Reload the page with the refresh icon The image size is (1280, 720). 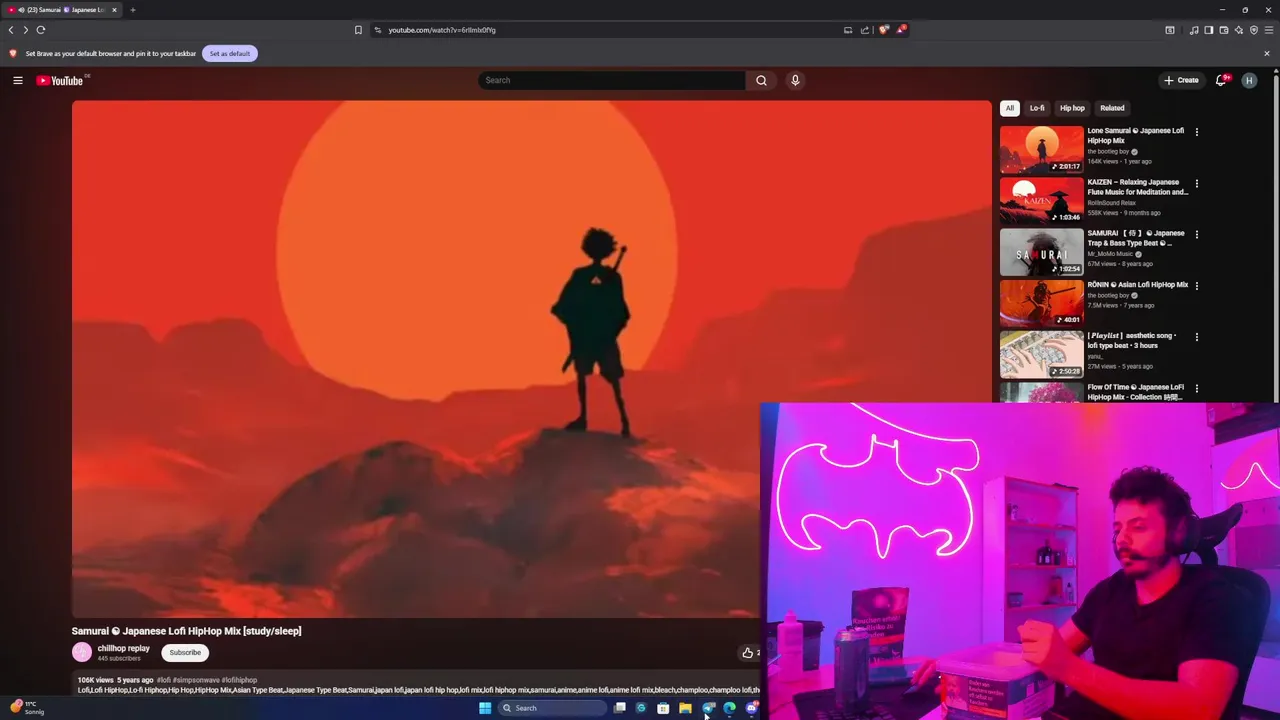(41, 30)
